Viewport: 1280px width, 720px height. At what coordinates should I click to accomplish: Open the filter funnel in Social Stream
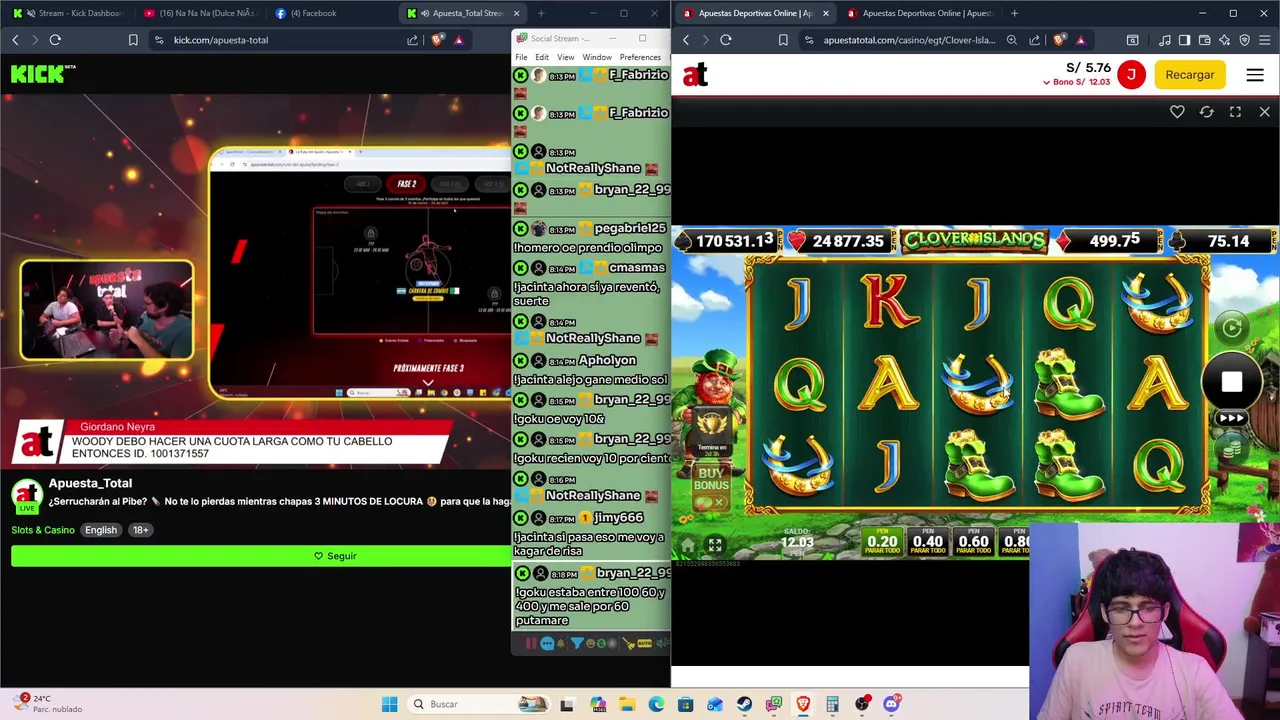[577, 644]
